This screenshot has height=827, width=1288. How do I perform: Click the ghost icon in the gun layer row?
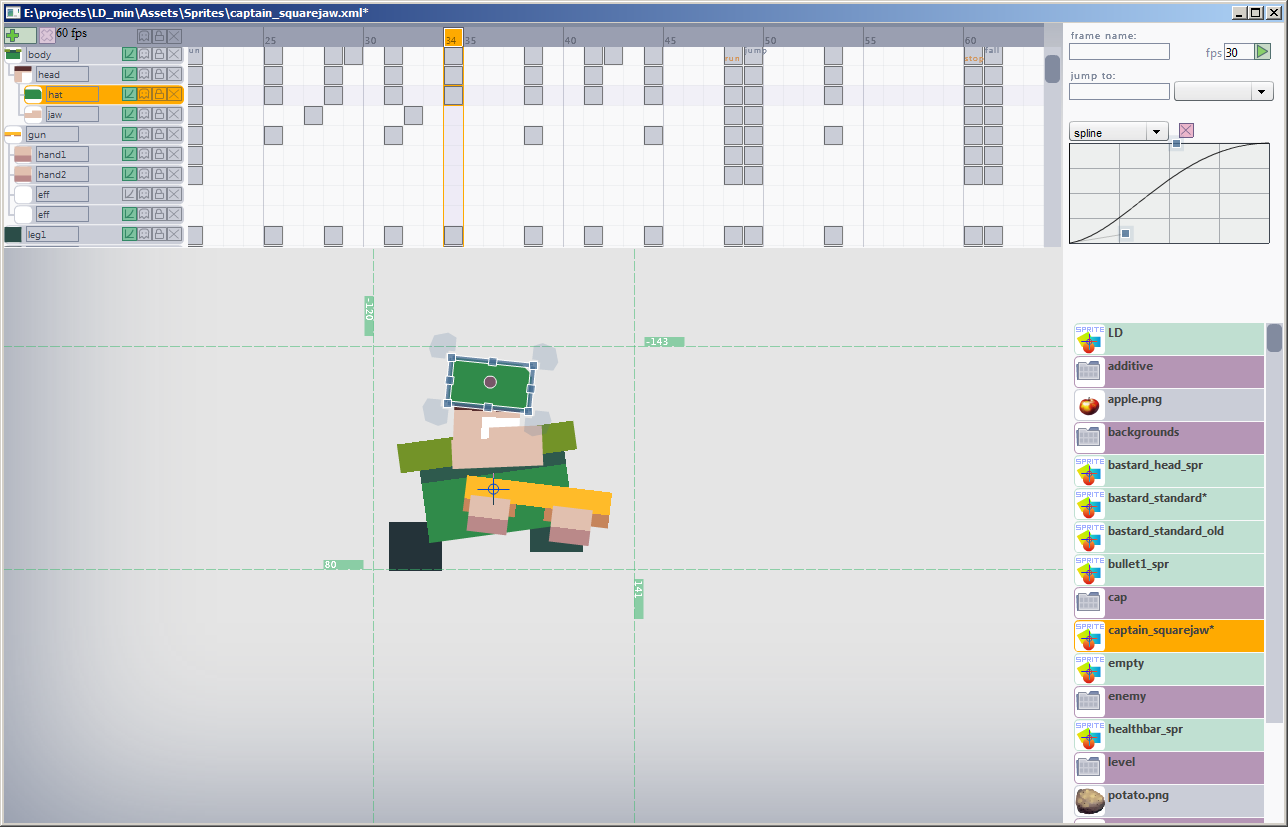(x=144, y=134)
